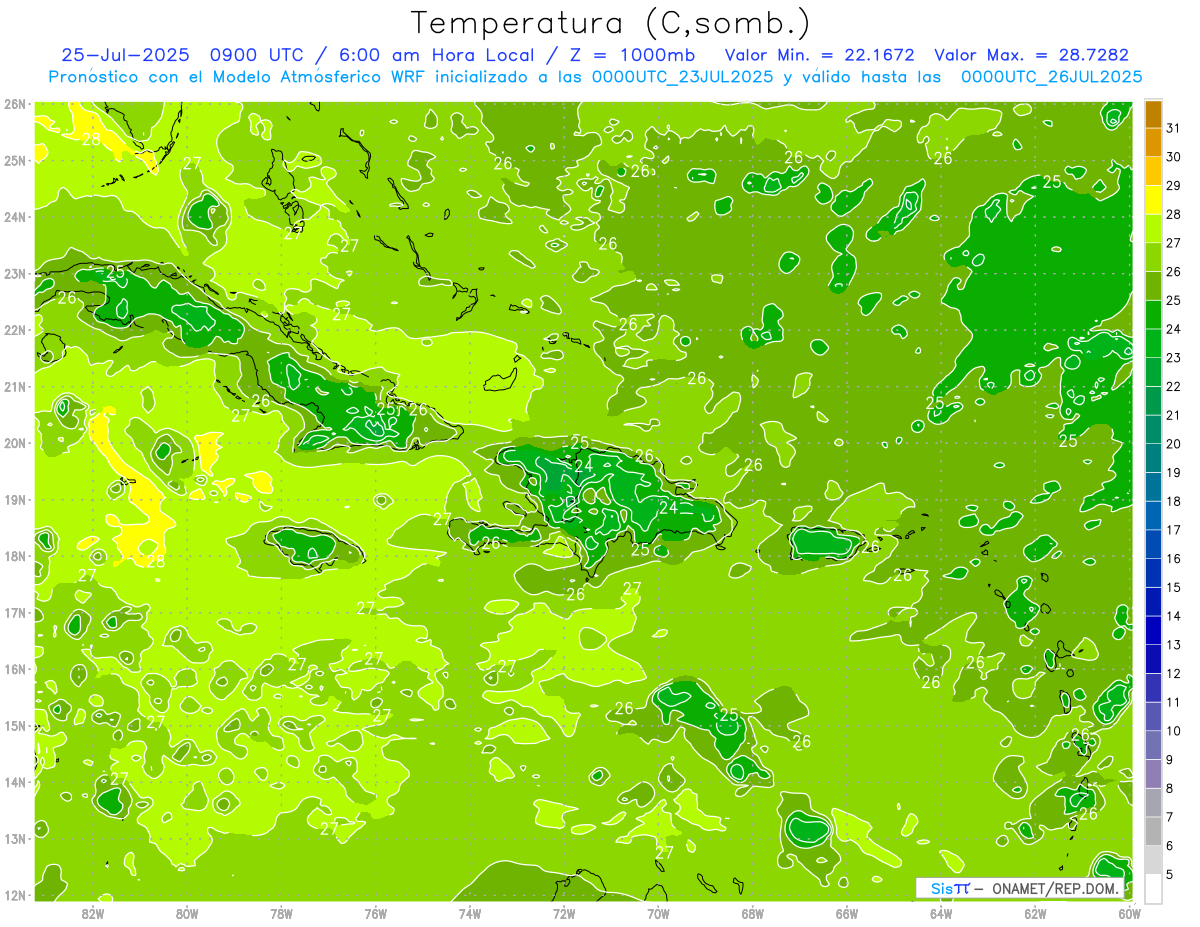Click longitude axis label 74W

(x=470, y=913)
